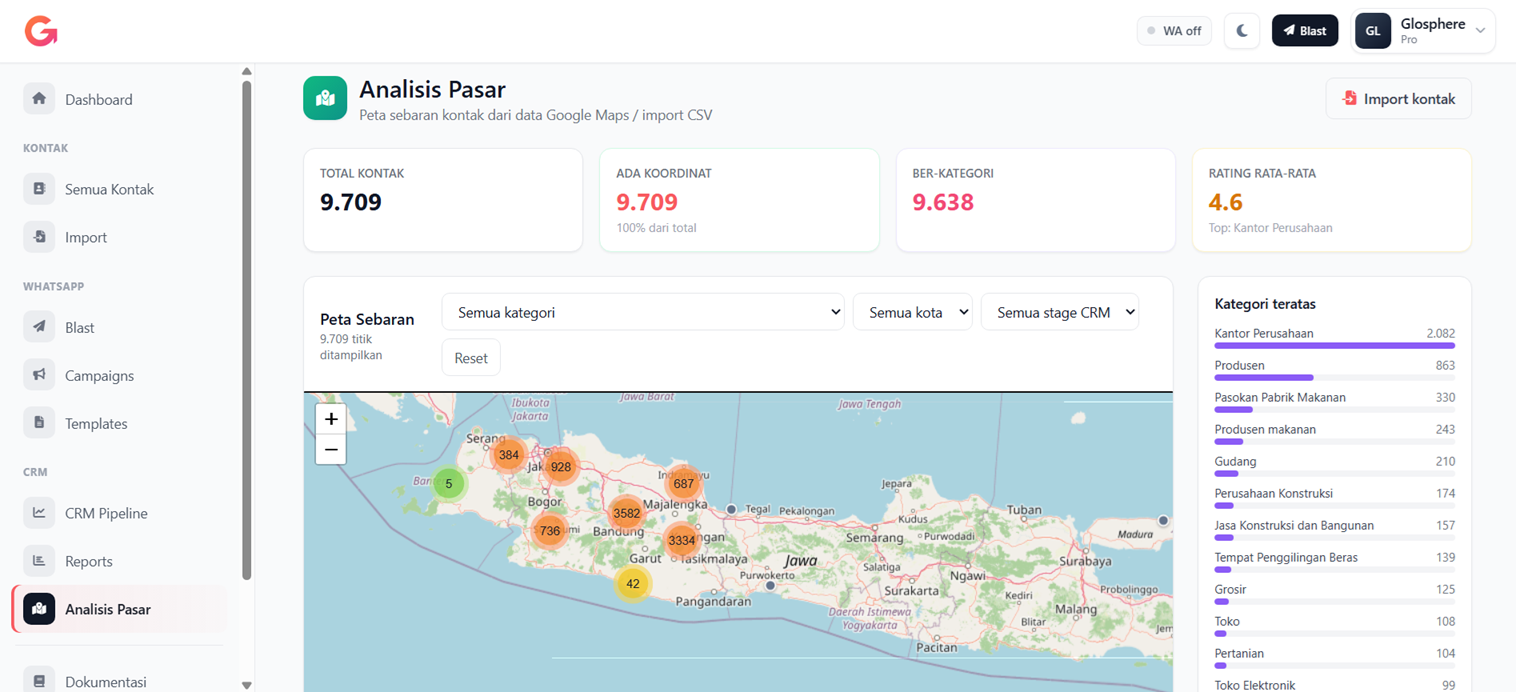Screen dimensions: 1516x692
Task: Click the Grosir category row
Action: point(1335,594)
